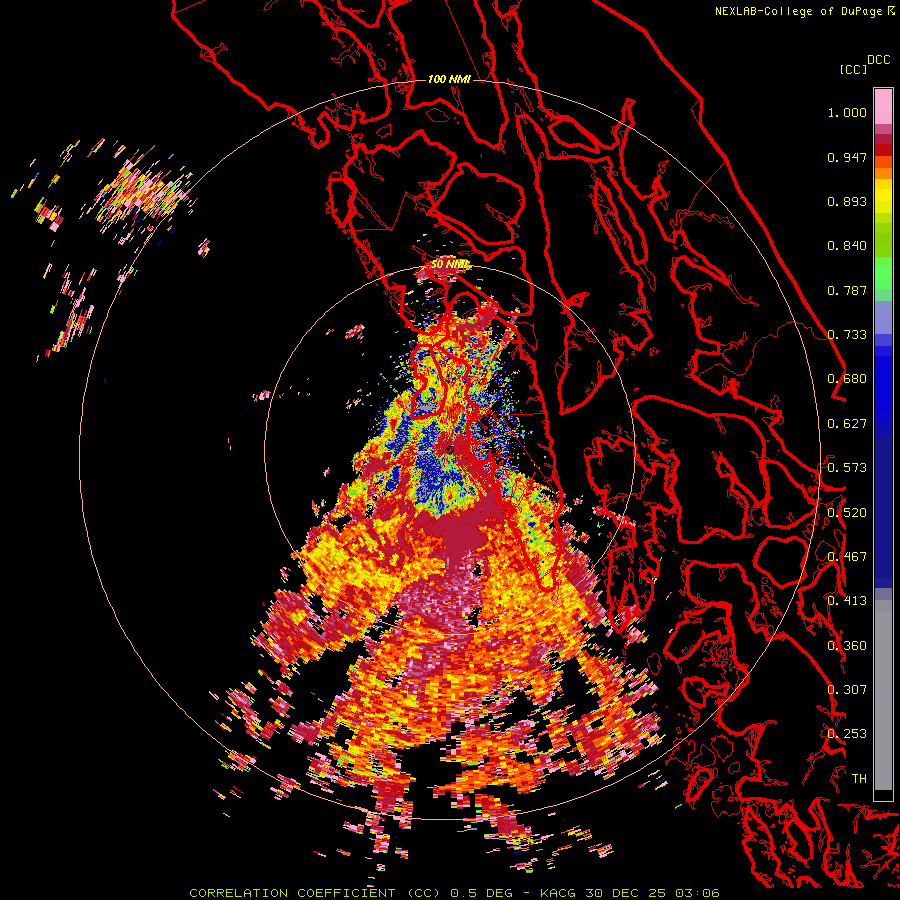The height and width of the screenshot is (900, 900).
Task: Select the 0.360 scale value
Action: point(847,646)
